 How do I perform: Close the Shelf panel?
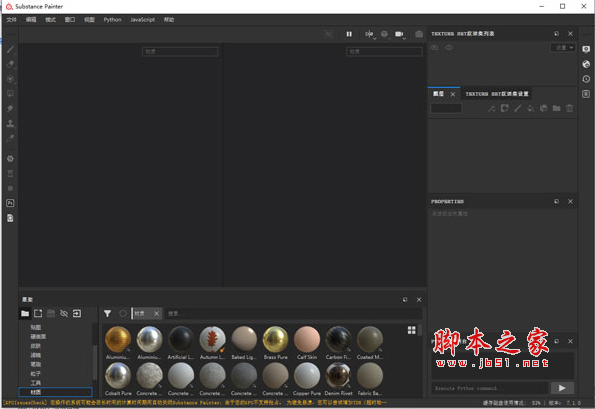[x=419, y=300]
